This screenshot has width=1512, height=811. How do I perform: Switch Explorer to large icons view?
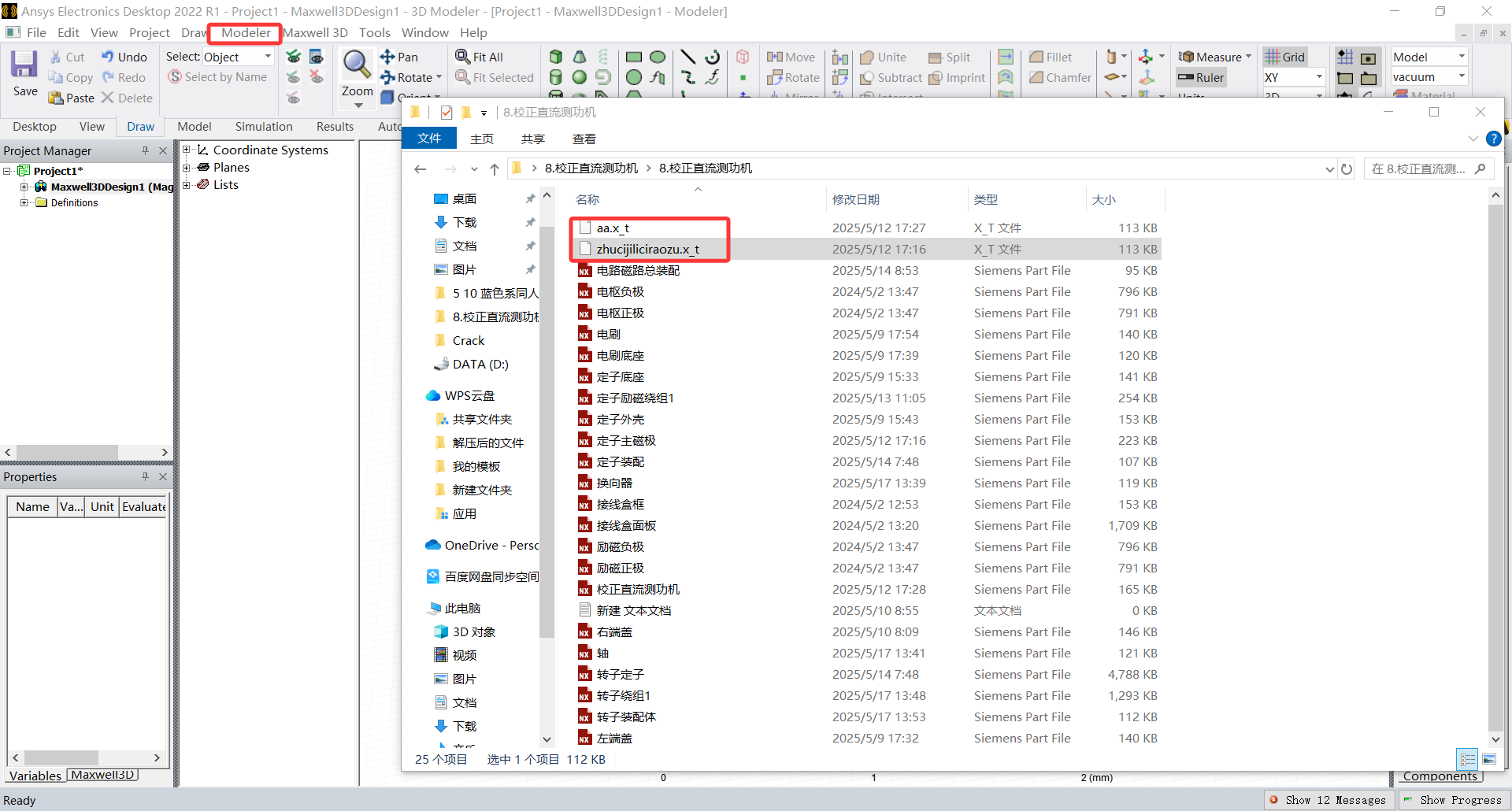1489,759
